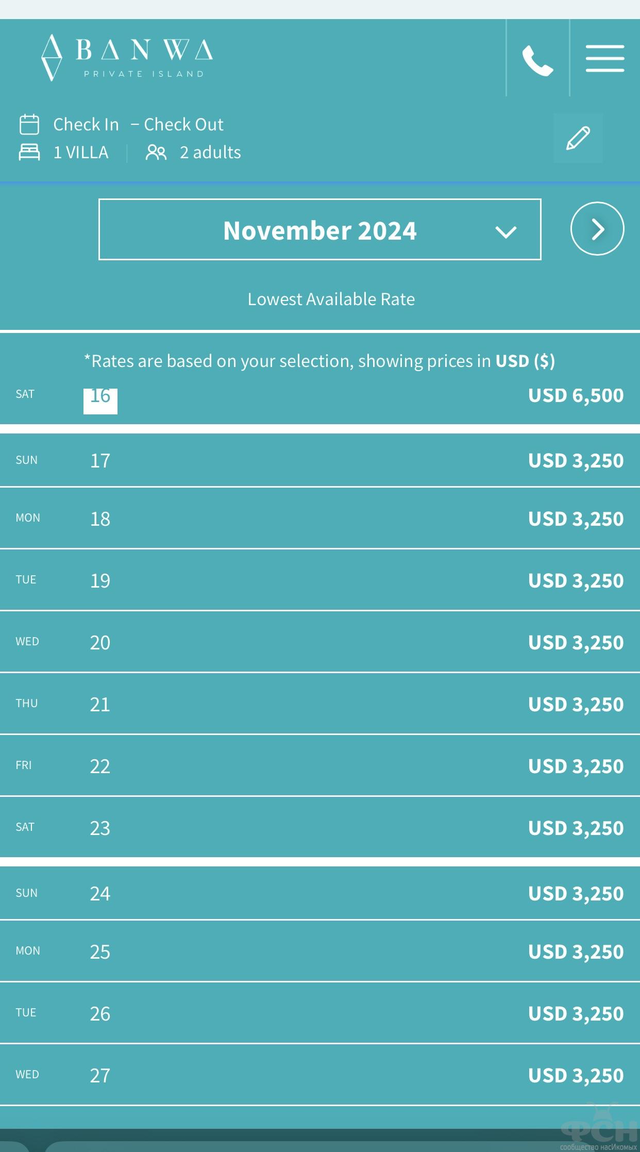The height and width of the screenshot is (1152, 640).
Task: Choose Monday 18 date row
Action: (320, 518)
